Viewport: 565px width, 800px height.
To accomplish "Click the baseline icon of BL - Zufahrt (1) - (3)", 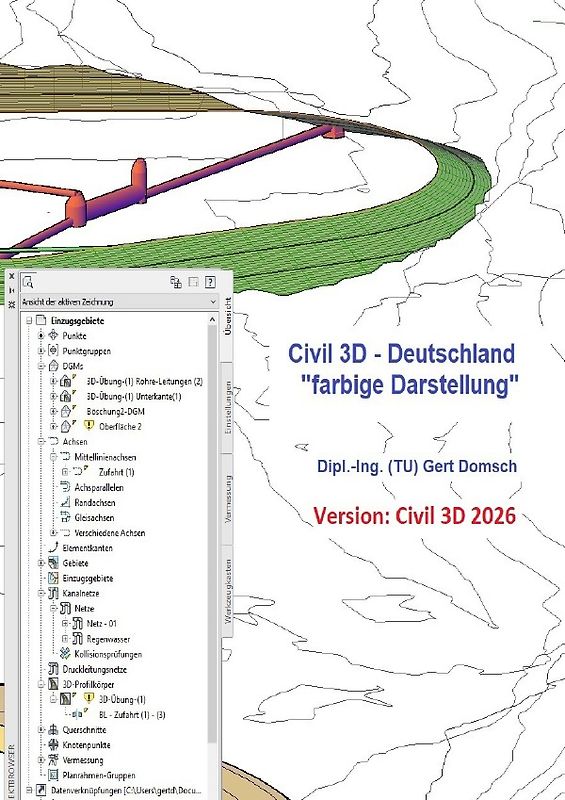I will [x=78, y=714].
